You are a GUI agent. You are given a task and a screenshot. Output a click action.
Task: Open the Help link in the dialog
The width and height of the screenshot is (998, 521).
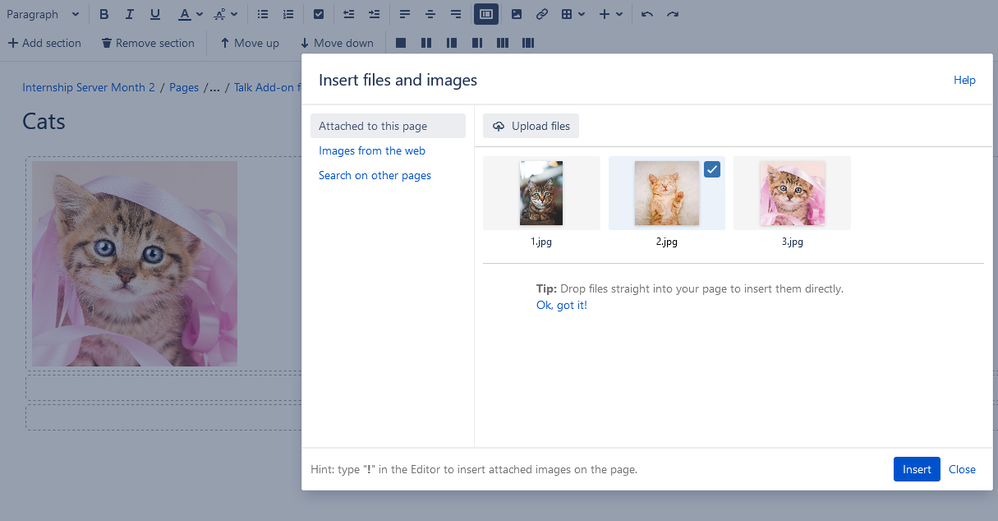point(964,80)
